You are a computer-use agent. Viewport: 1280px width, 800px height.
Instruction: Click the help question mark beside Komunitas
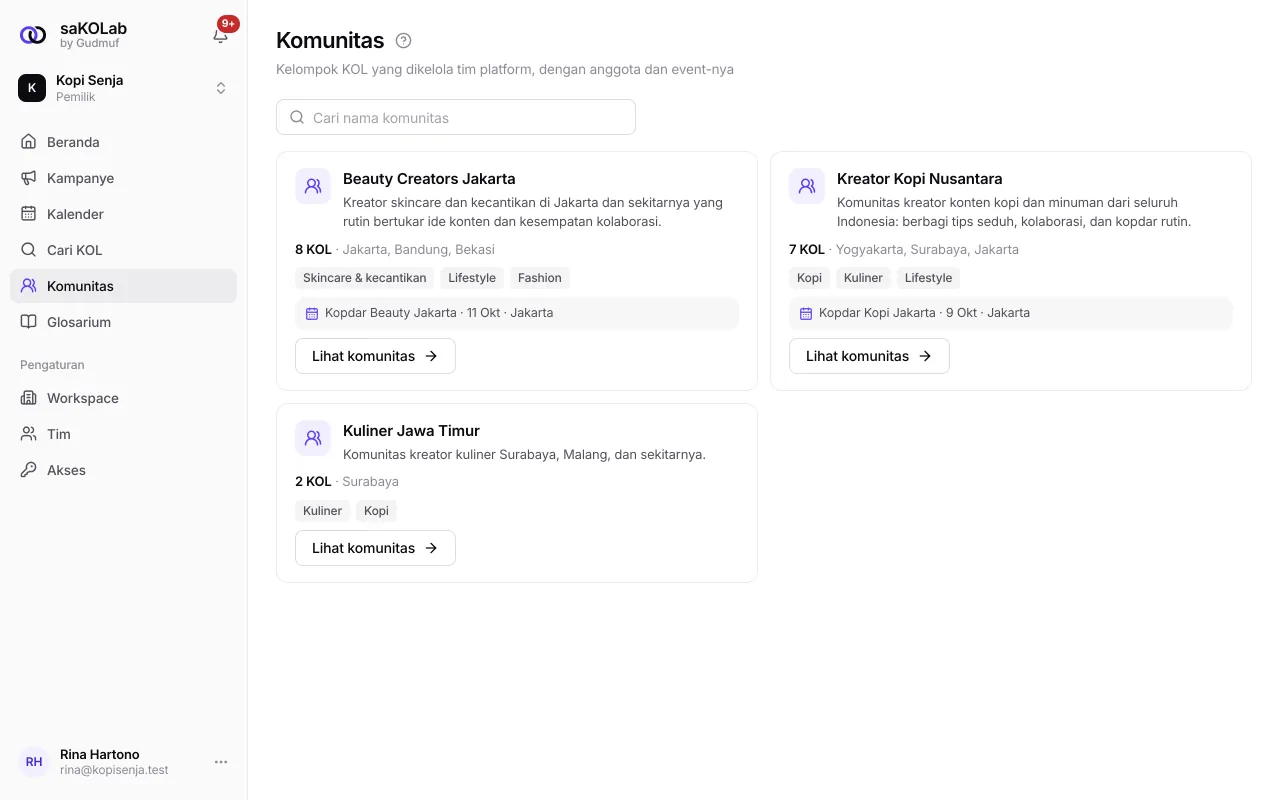click(x=404, y=41)
